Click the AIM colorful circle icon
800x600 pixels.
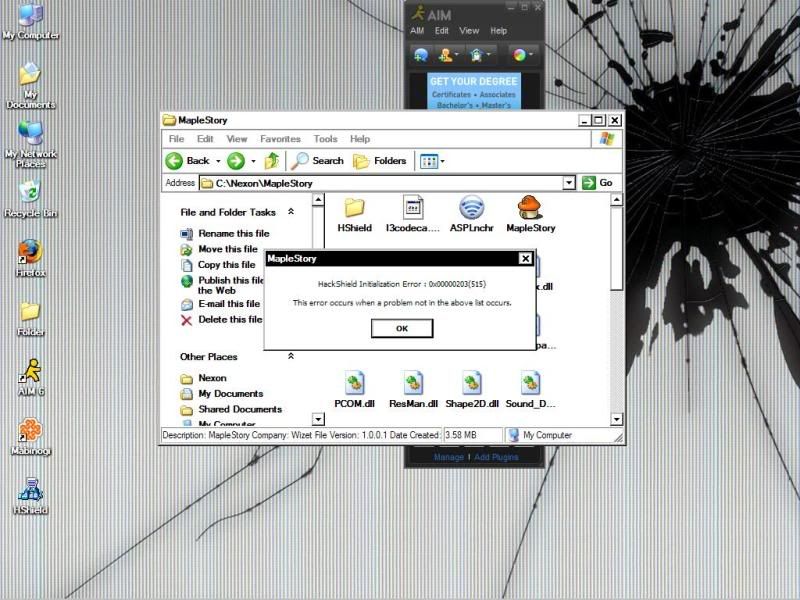[519, 55]
